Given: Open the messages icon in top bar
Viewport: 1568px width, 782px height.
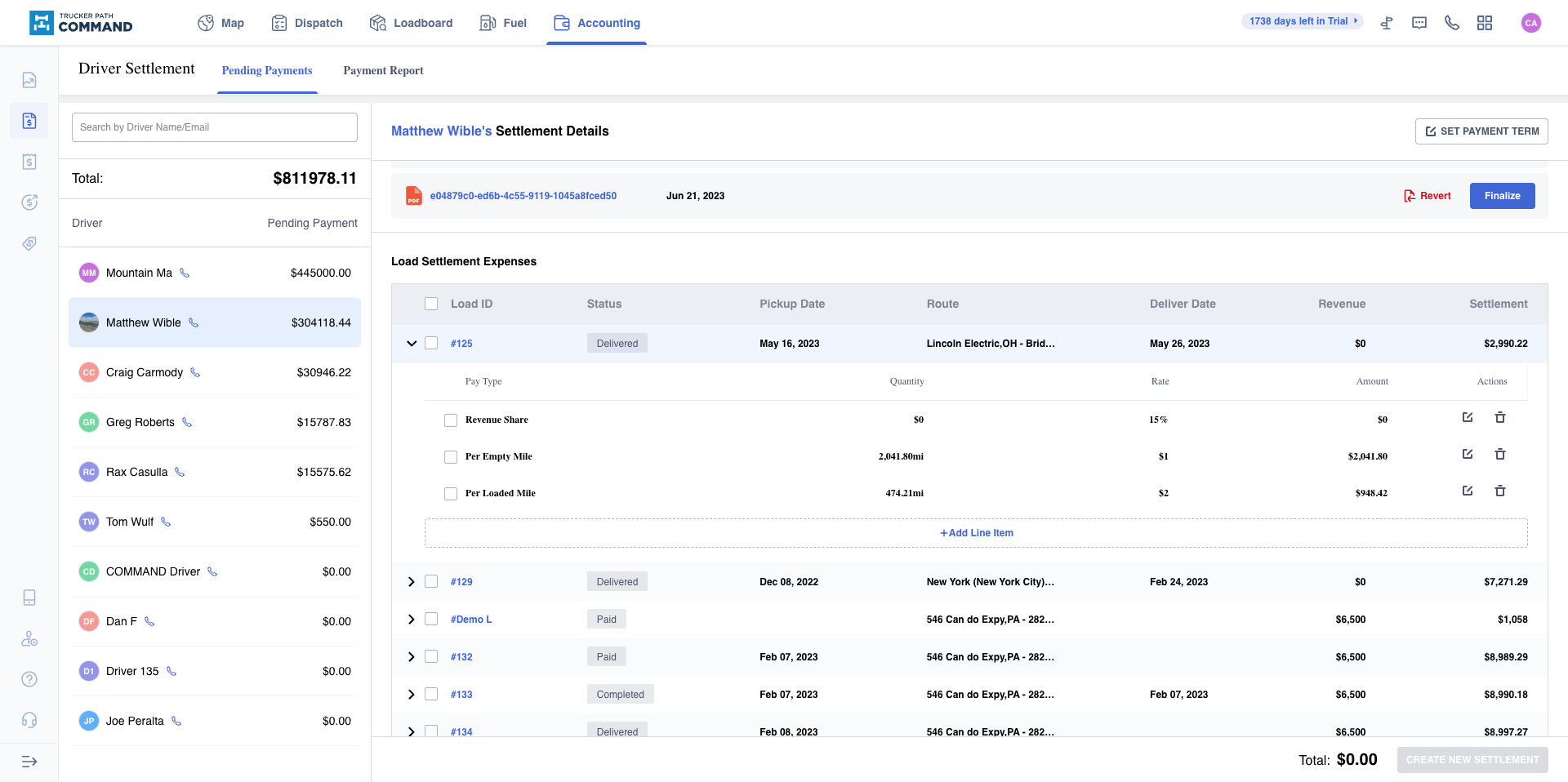Looking at the screenshot, I should coord(1419,23).
